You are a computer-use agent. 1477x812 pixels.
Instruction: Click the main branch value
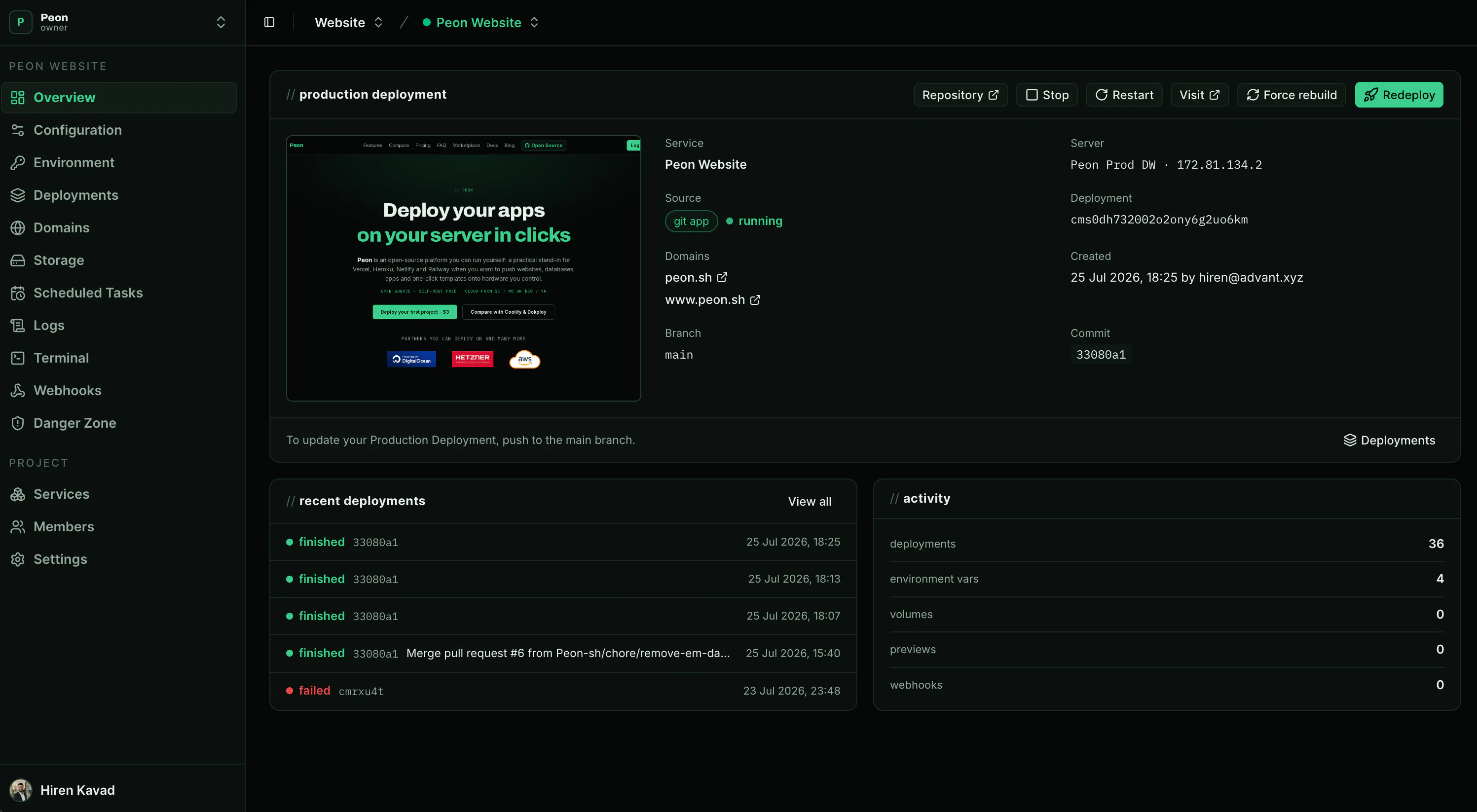pyautogui.click(x=679, y=355)
